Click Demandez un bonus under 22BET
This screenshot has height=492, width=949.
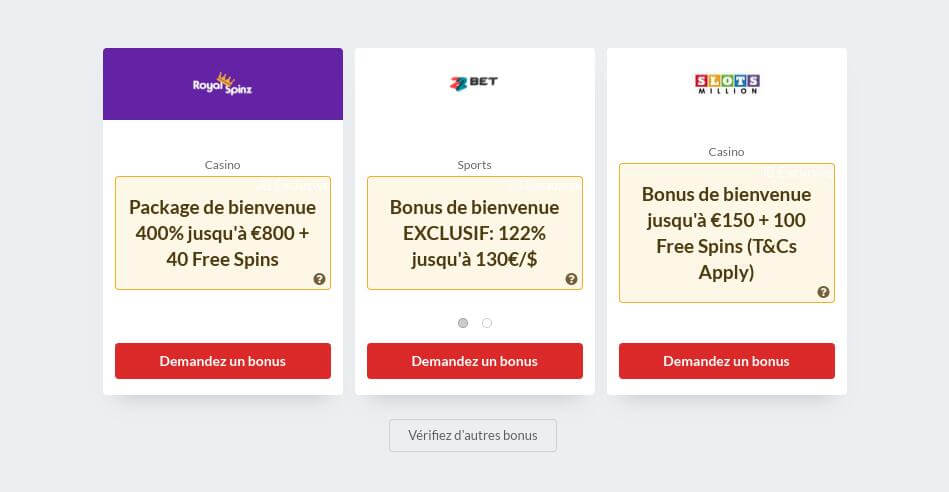[474, 361]
